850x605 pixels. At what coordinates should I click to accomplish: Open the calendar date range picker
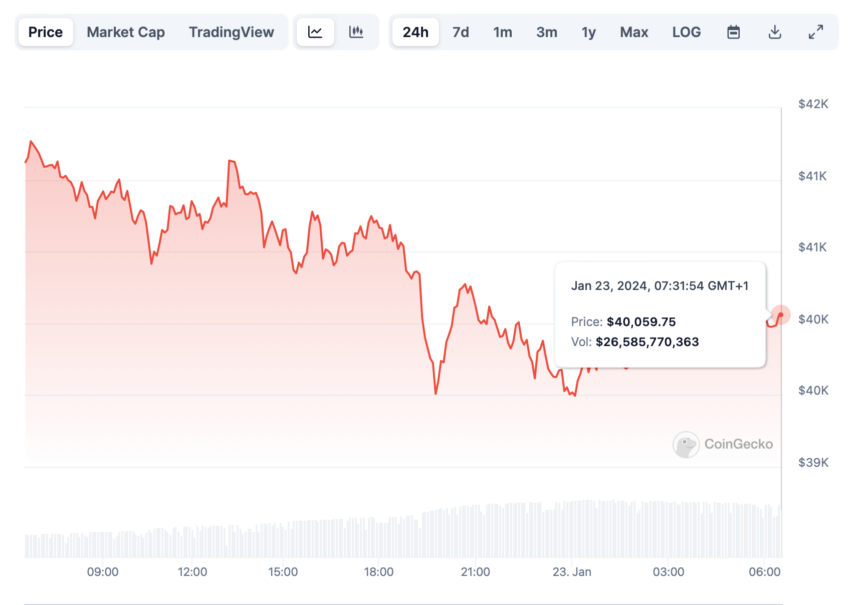click(733, 32)
